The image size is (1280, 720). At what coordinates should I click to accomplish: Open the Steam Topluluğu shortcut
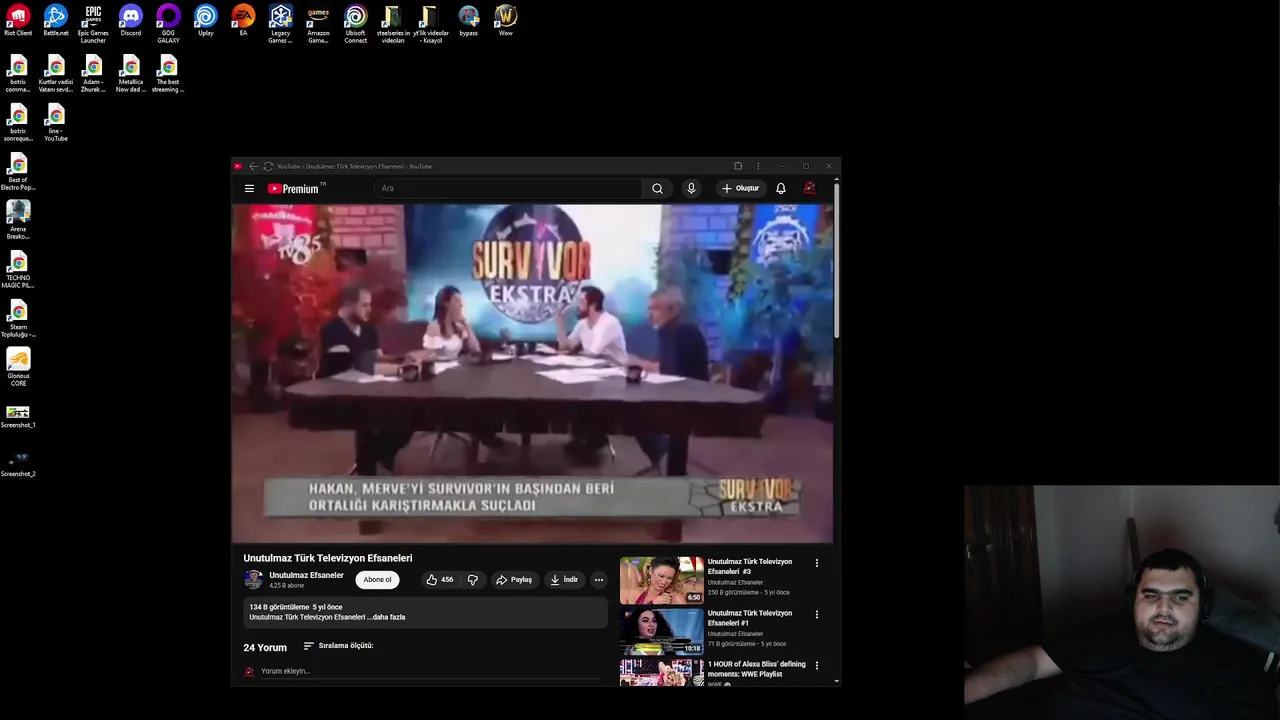(18, 319)
